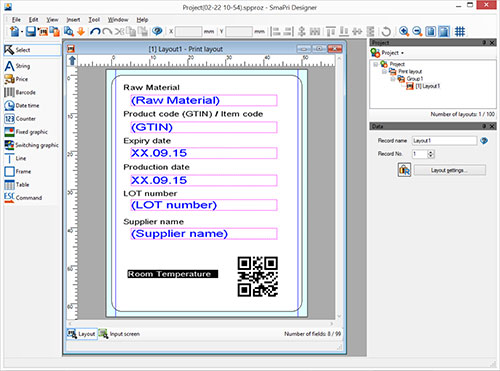The width and height of the screenshot is (500, 371).
Task: Close the Project panel
Action: tap(492, 43)
